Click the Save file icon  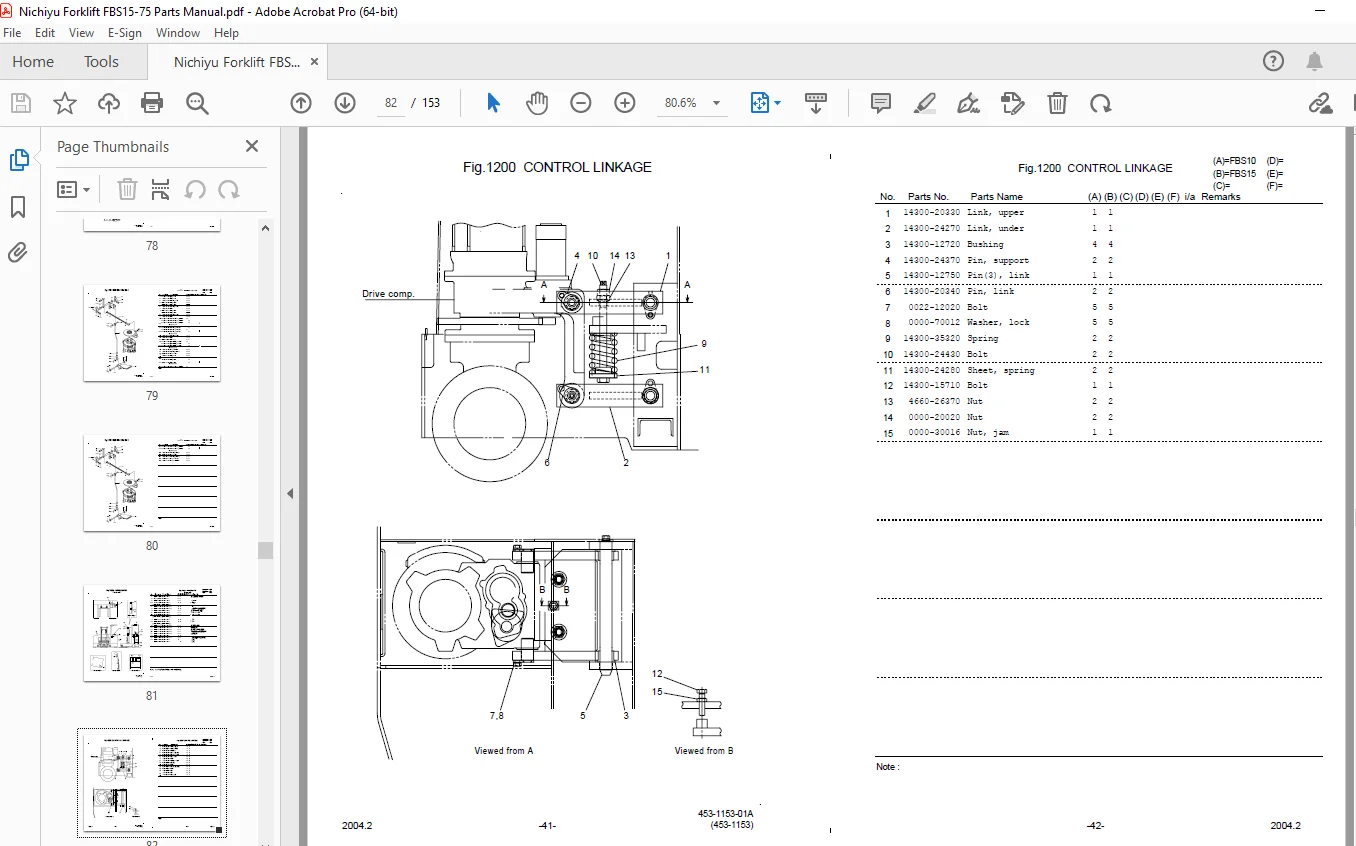click(x=20, y=103)
